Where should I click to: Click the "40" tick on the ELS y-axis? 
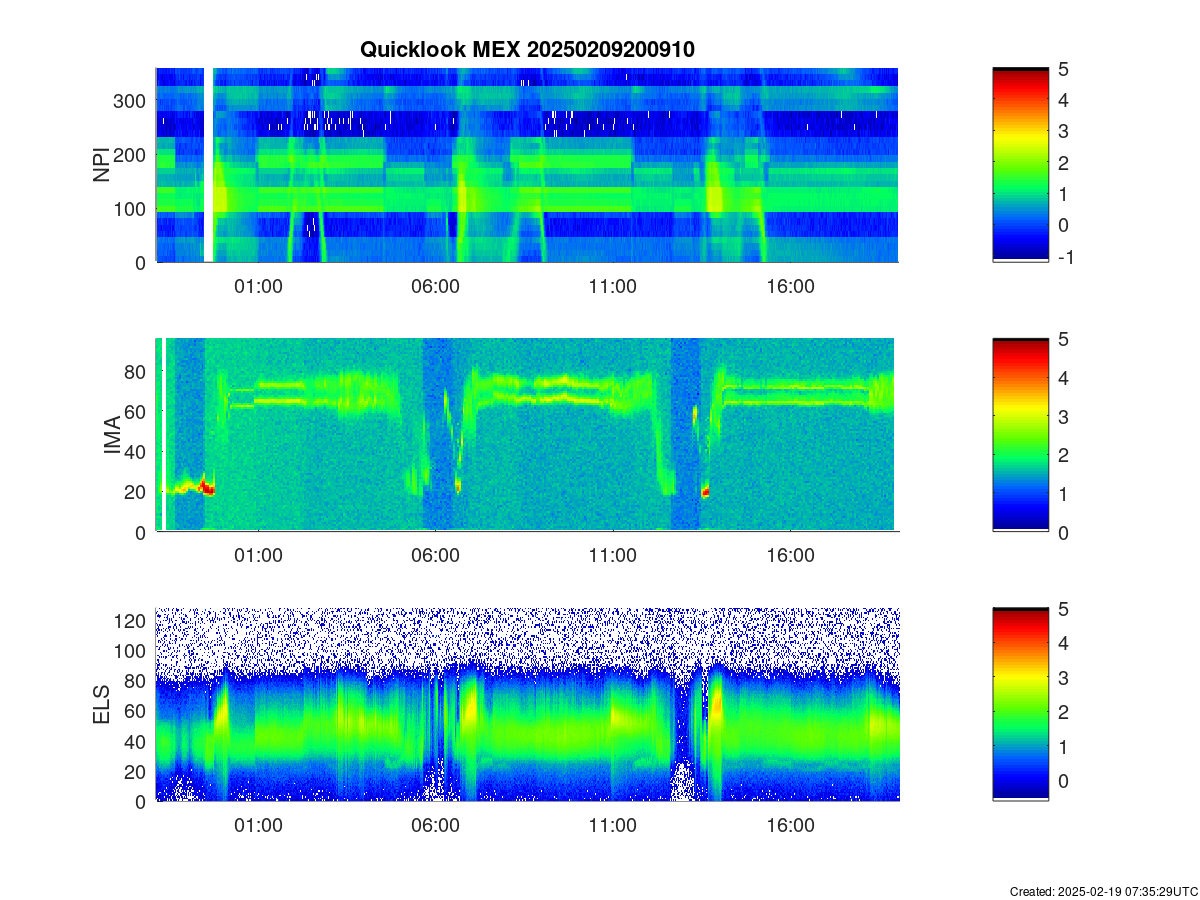137,741
